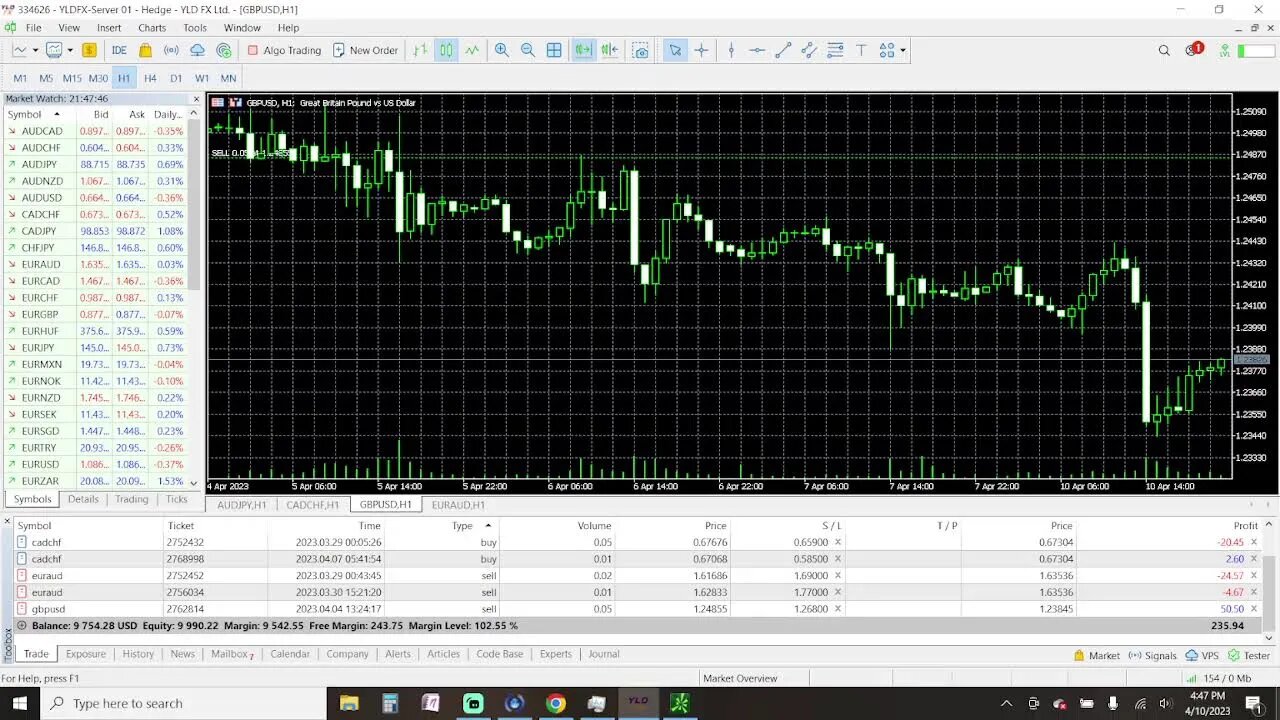Open the Market shopping bag icon
This screenshot has height=720, width=1280.
click(x=146, y=50)
